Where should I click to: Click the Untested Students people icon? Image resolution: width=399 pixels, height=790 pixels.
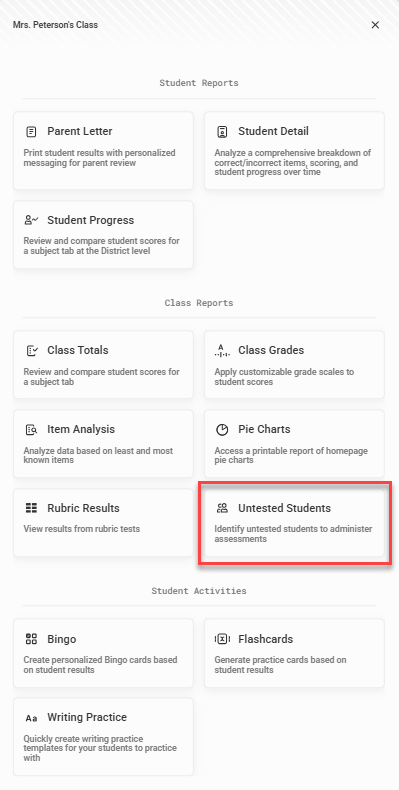coord(222,508)
